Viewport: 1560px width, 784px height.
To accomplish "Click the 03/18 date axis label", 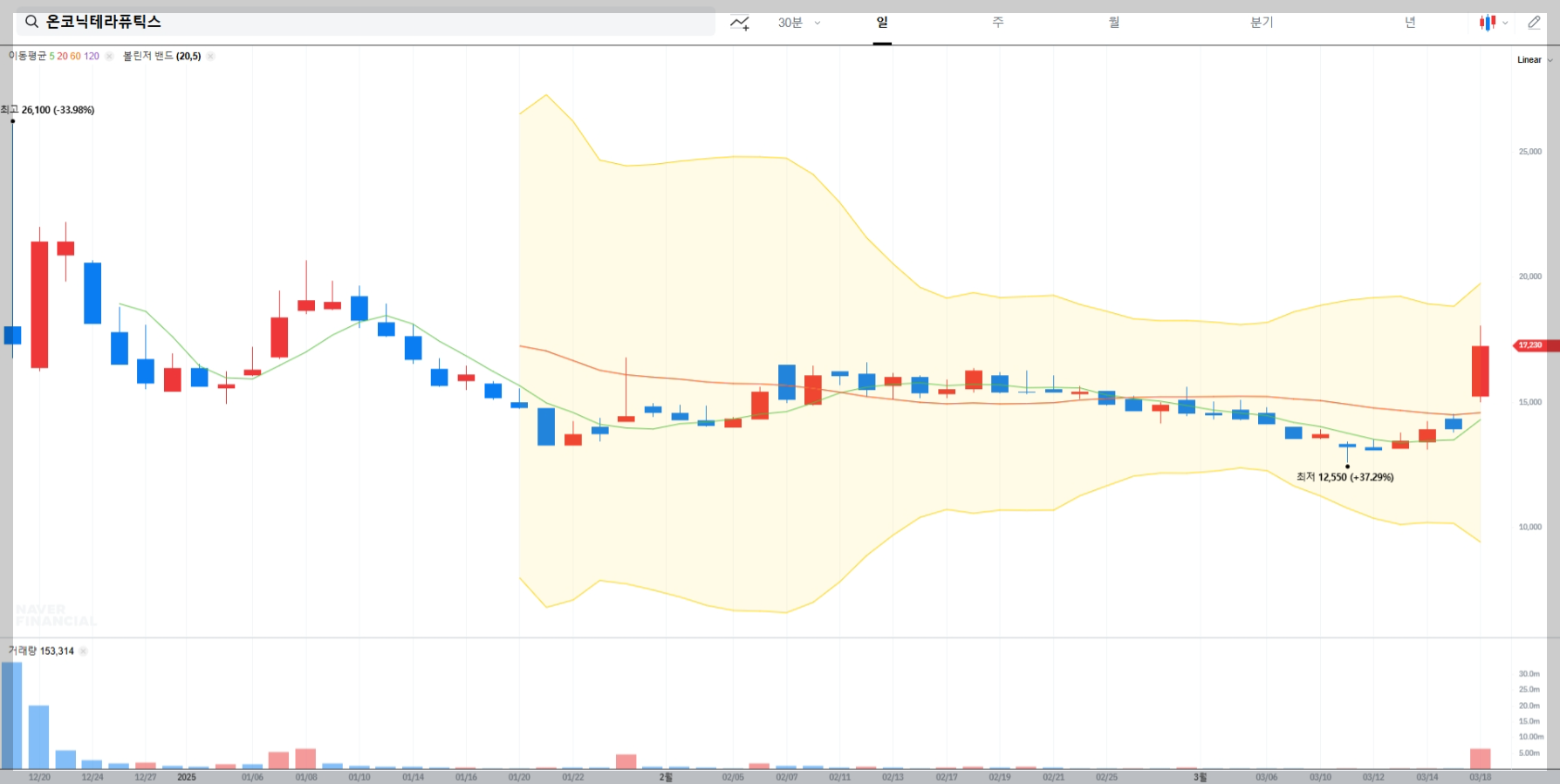I will pyautogui.click(x=1480, y=777).
